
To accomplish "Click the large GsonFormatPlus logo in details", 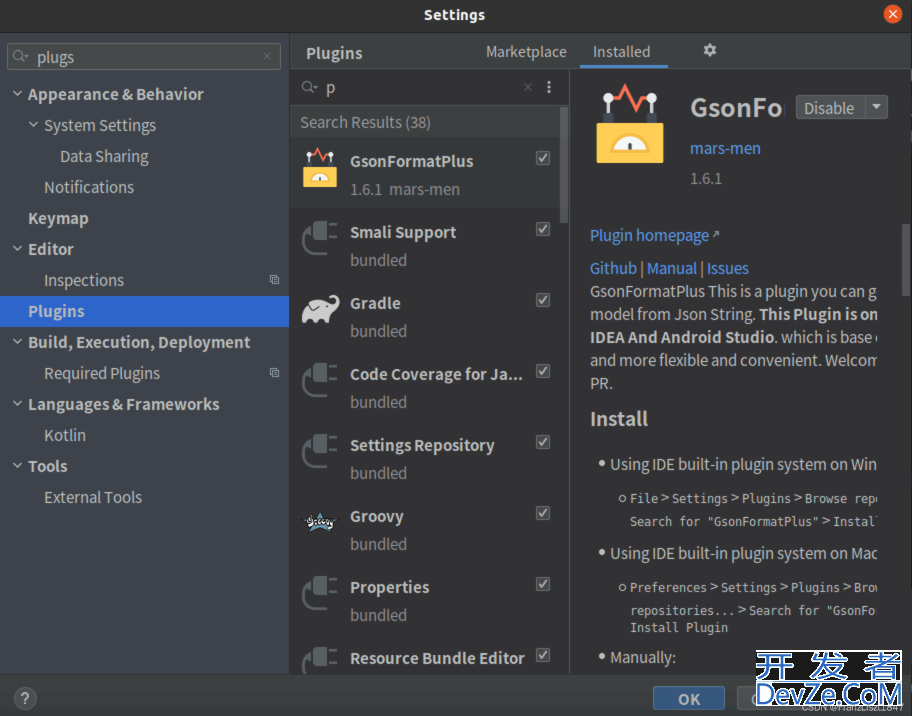I will click(x=630, y=123).
